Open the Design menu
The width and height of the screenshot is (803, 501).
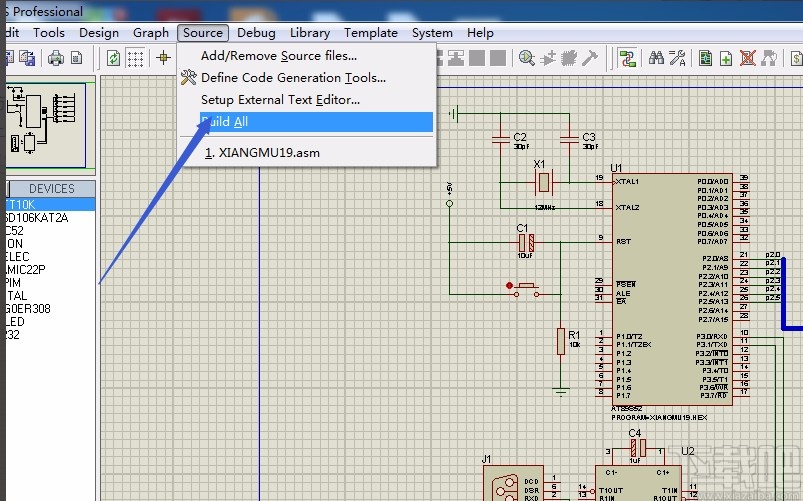click(x=99, y=33)
